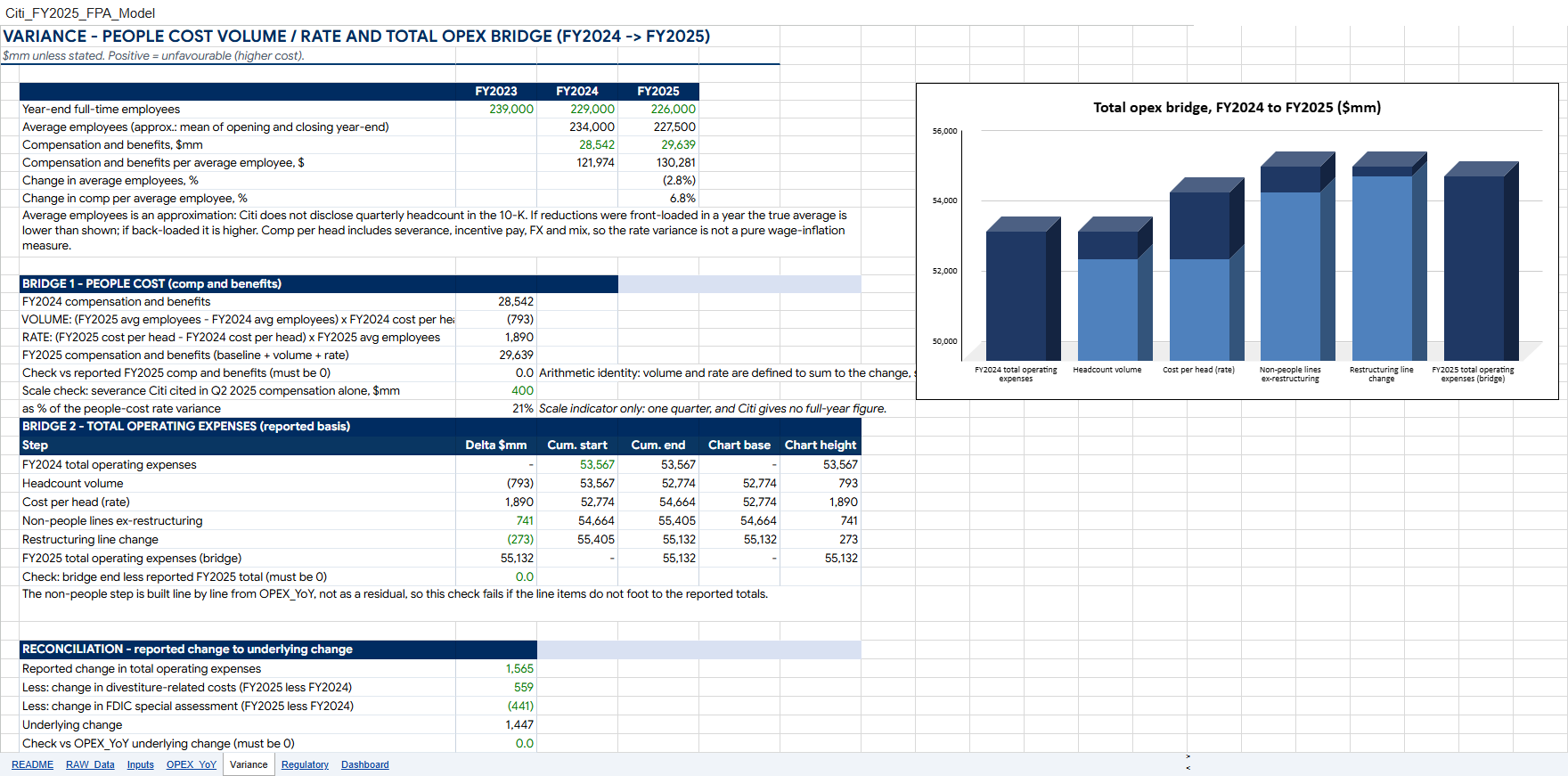
Task: Click the (2.8%) change in employees cell
Action: (x=678, y=180)
